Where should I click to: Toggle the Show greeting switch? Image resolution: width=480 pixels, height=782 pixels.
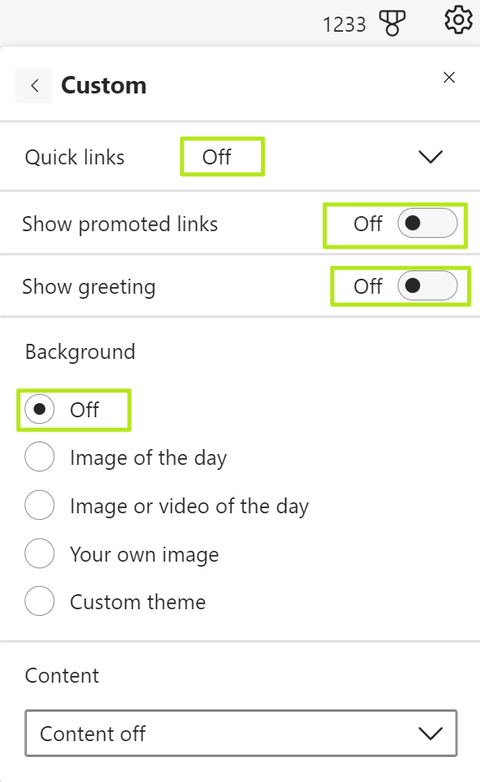[427, 286]
